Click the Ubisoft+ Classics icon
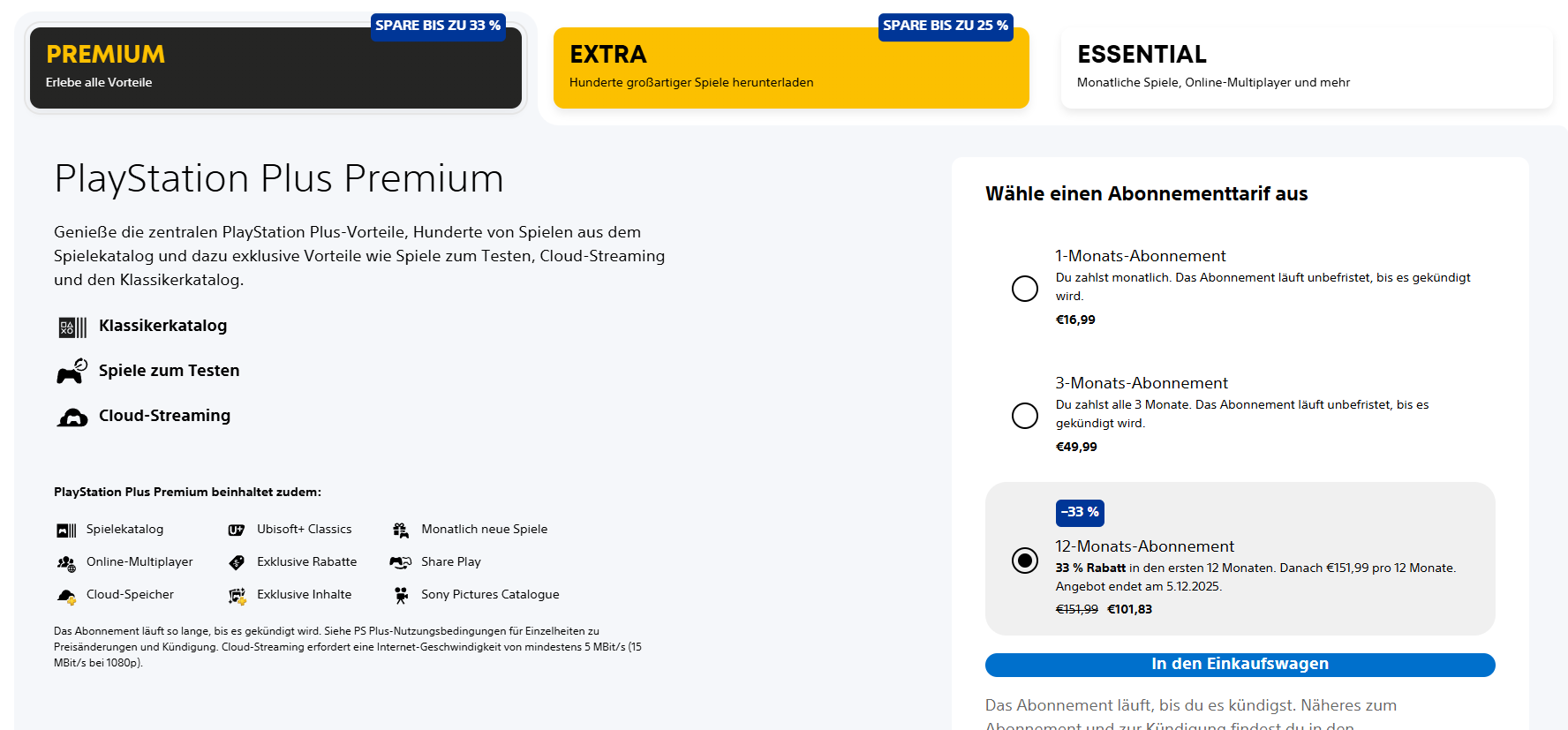 coord(237,530)
